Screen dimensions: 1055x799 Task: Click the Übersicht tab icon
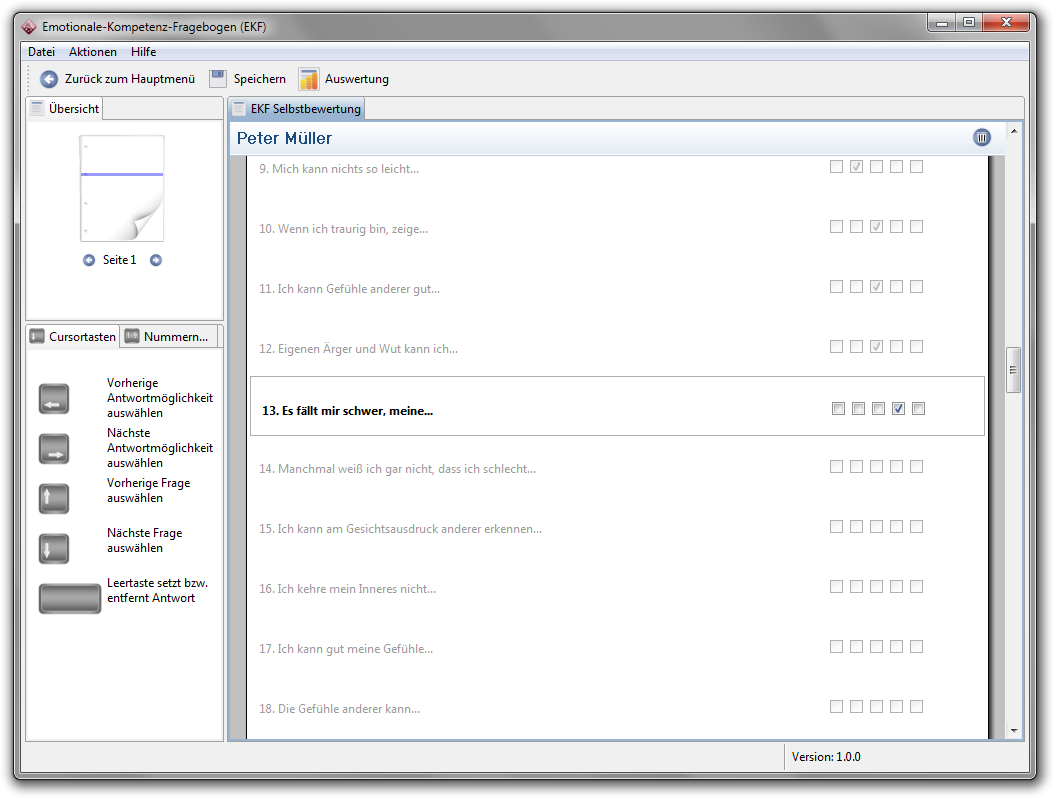pyautogui.click(x=38, y=108)
